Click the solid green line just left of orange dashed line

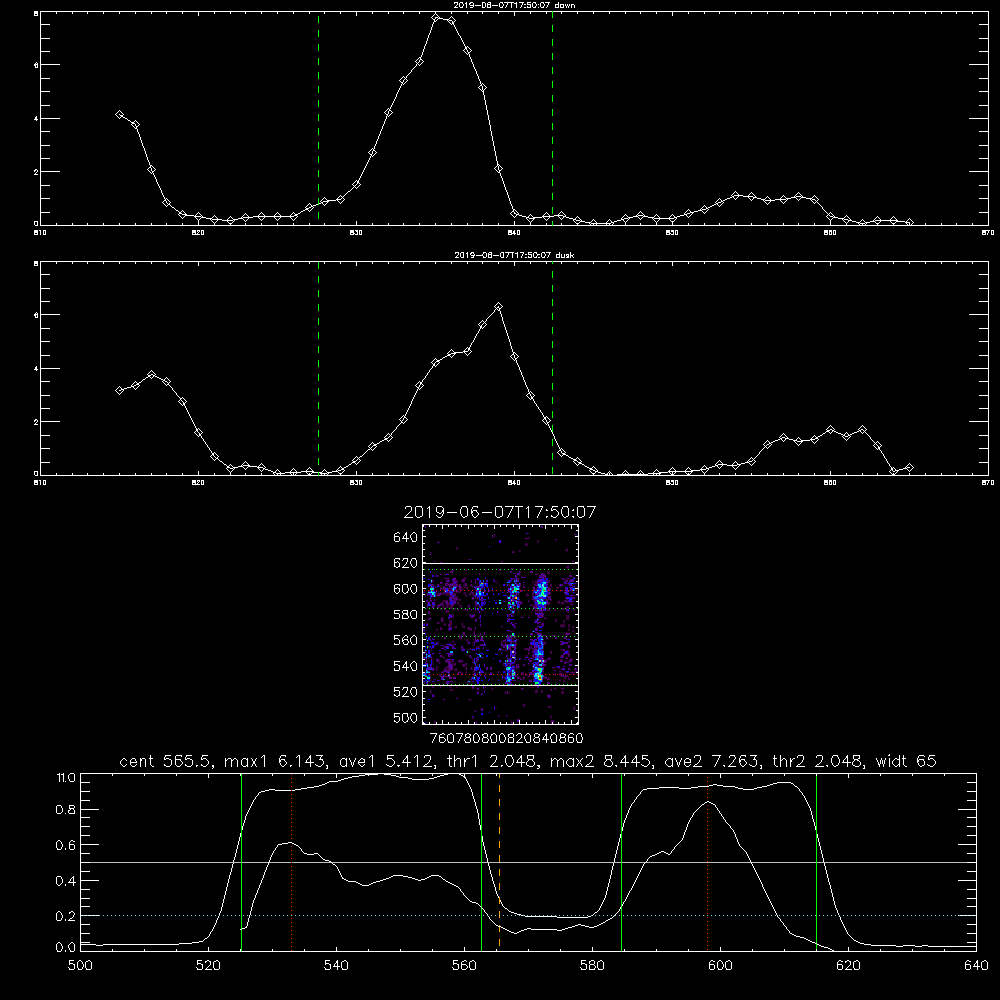coord(482,861)
